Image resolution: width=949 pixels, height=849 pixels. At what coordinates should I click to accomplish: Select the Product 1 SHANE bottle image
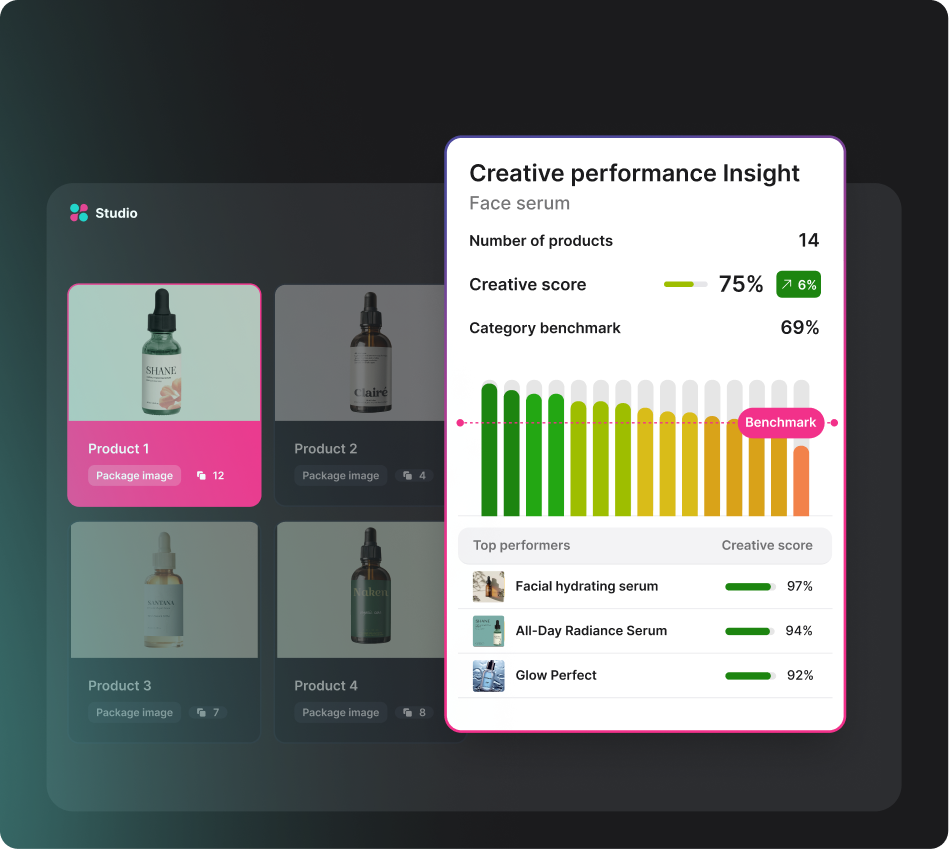[164, 353]
